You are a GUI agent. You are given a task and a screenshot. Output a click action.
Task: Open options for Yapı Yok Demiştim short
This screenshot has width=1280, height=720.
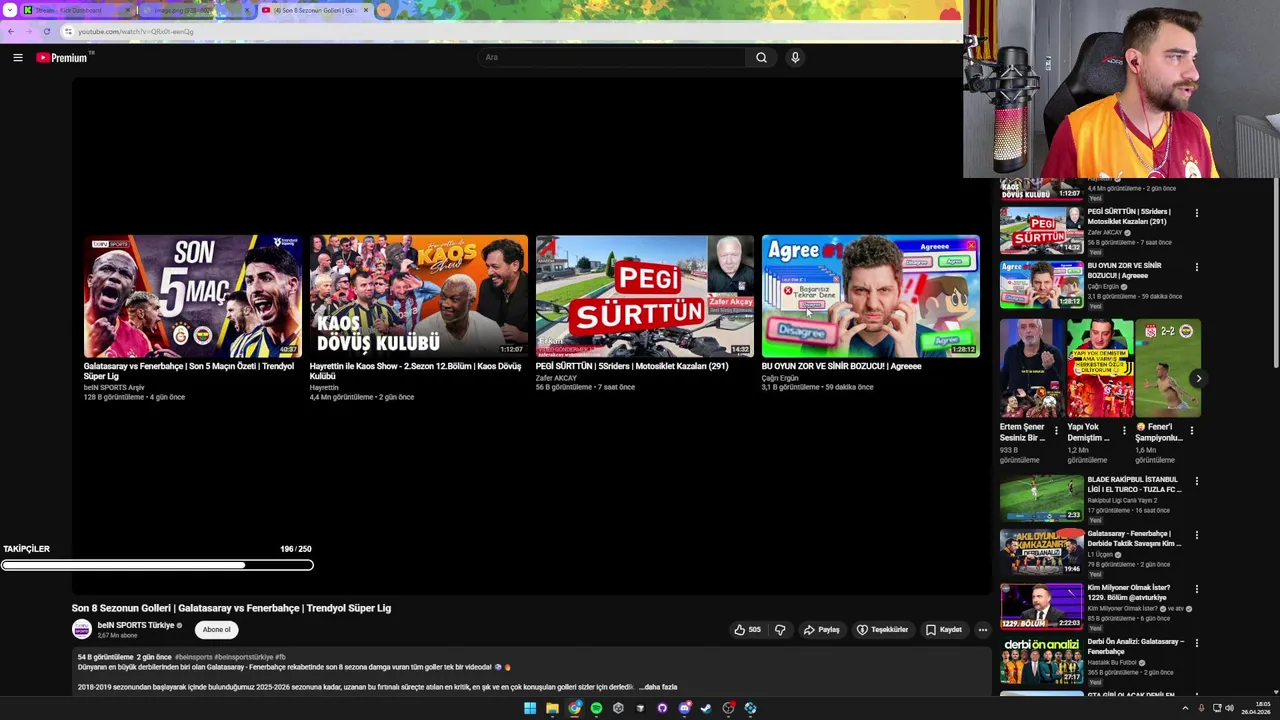[x=1124, y=430]
